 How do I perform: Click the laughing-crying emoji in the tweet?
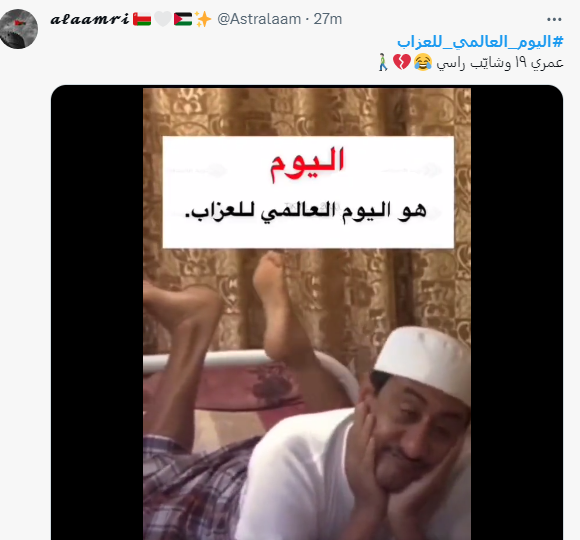(423, 62)
